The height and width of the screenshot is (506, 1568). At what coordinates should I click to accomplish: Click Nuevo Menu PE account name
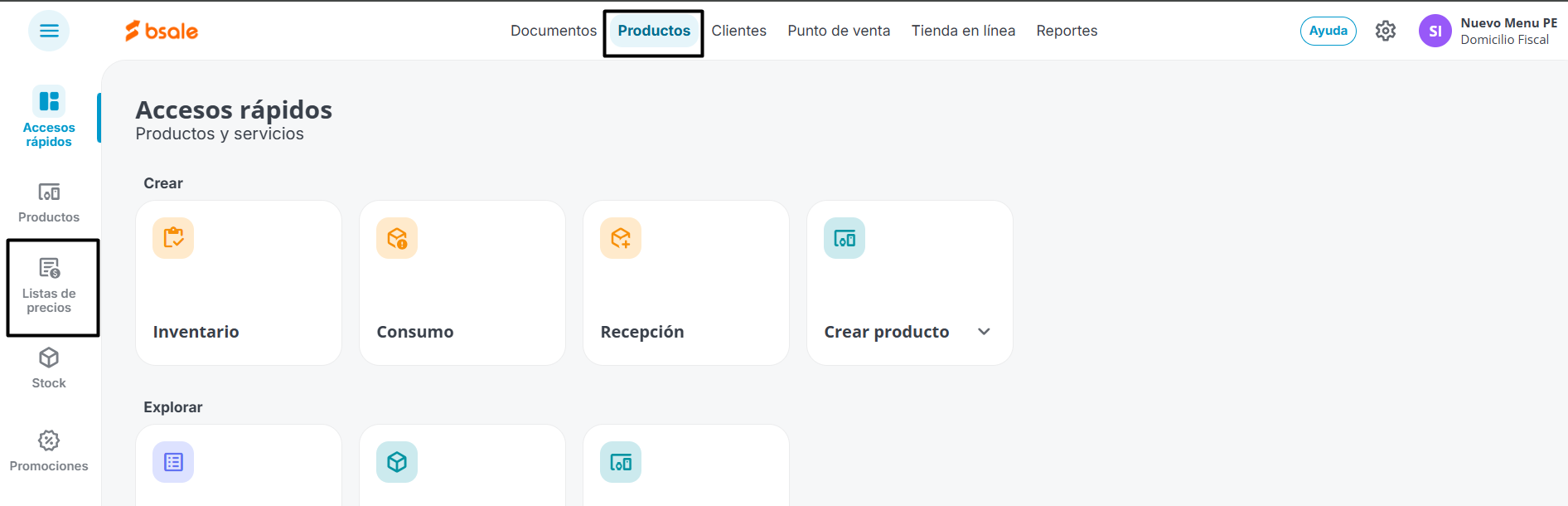[x=1509, y=23]
